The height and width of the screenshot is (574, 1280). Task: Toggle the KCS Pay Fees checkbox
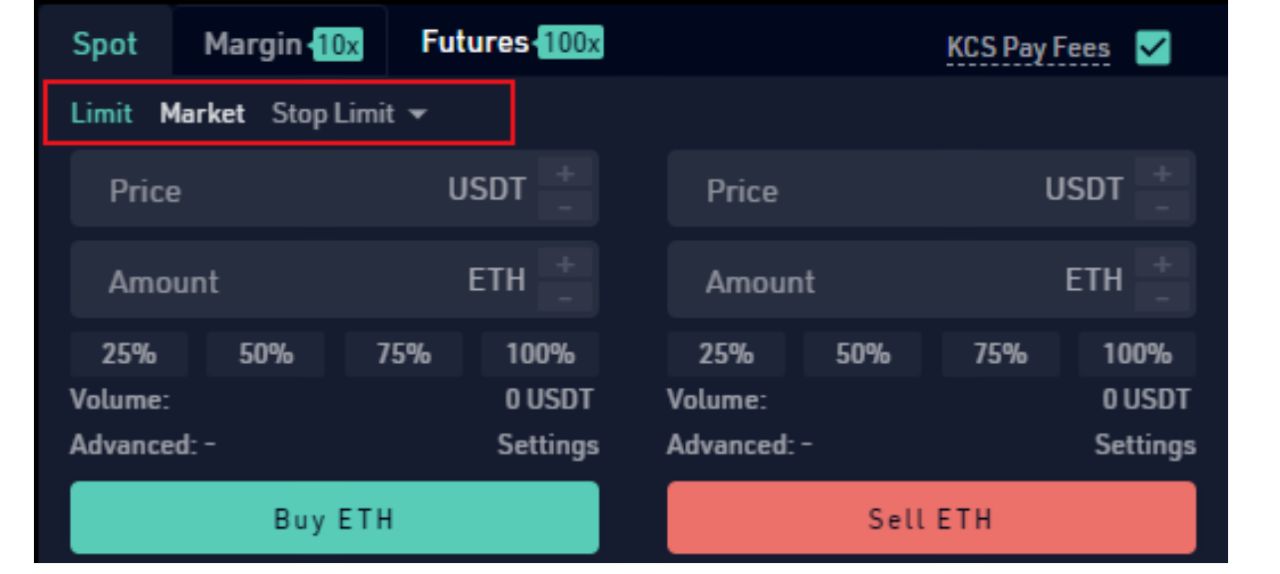click(1157, 46)
